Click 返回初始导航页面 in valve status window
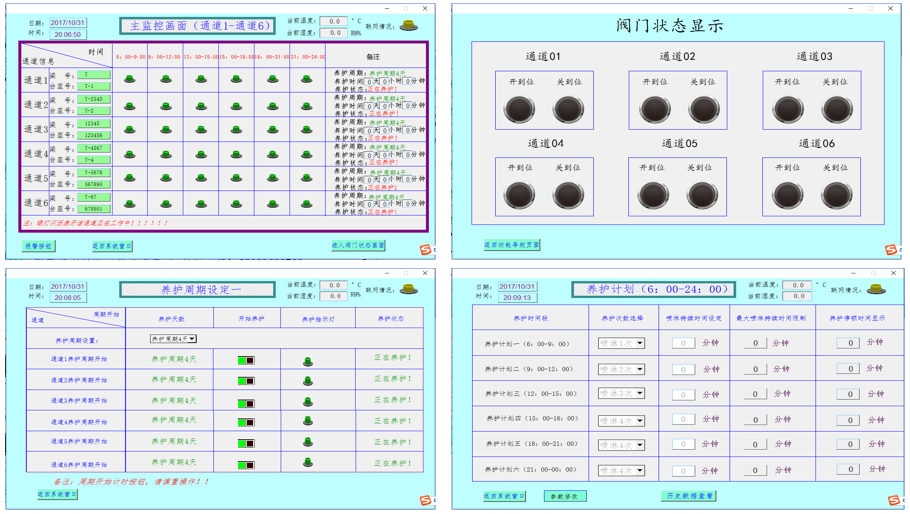The image size is (910, 514). point(512,245)
